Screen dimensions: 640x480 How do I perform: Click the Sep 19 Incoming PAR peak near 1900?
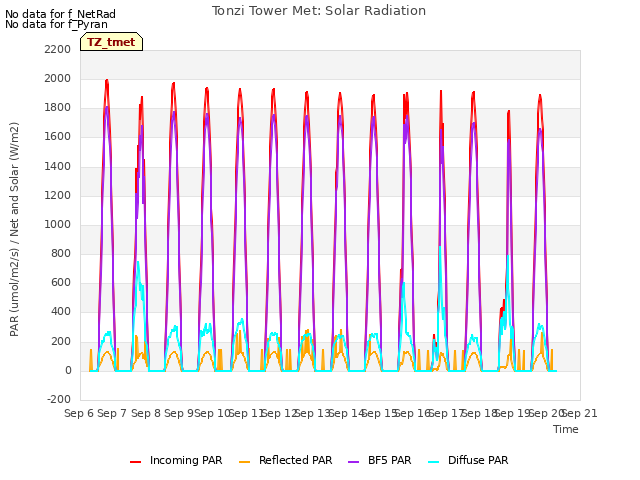pyautogui.click(x=540, y=96)
